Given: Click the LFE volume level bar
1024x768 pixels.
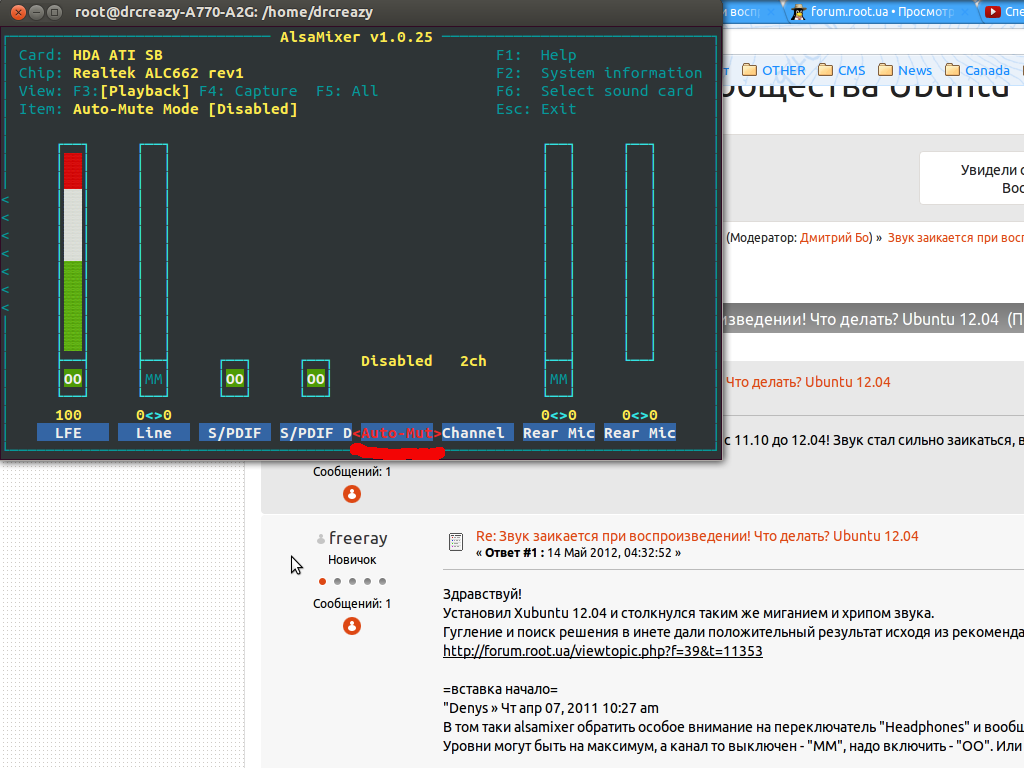Looking at the screenshot, I should pos(72,252).
